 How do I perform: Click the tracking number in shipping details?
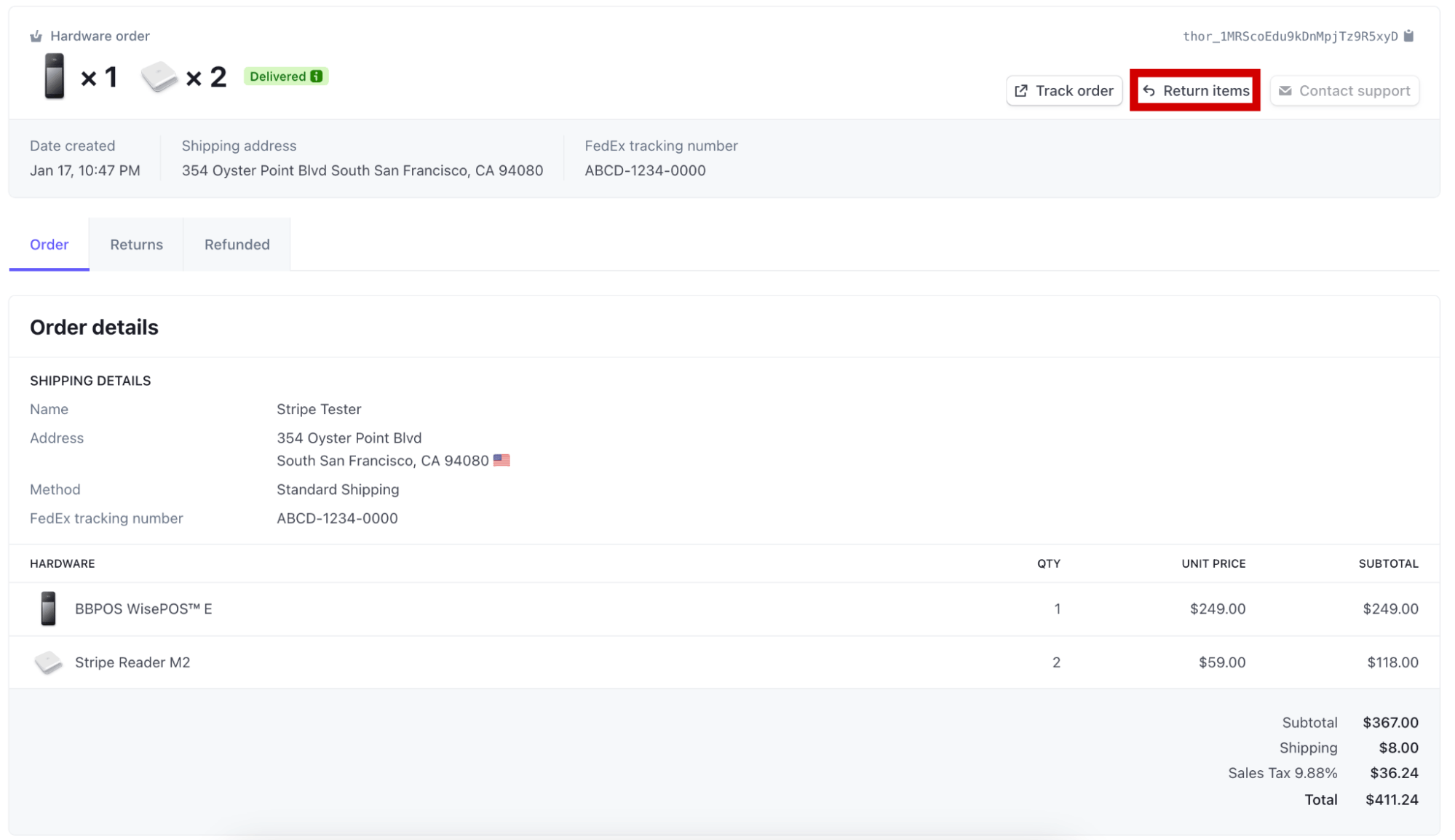pyautogui.click(x=337, y=518)
